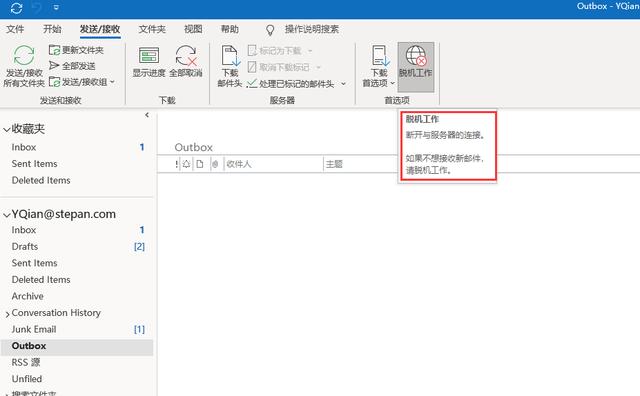Open the Archive folder
Viewport: 640px width, 396px height.
coord(76,296)
